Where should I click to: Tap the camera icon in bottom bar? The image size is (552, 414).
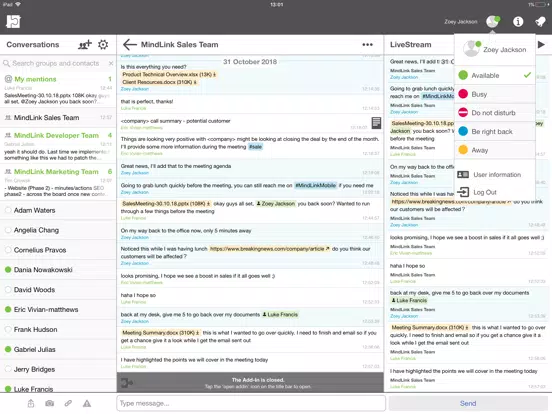tap(50, 403)
